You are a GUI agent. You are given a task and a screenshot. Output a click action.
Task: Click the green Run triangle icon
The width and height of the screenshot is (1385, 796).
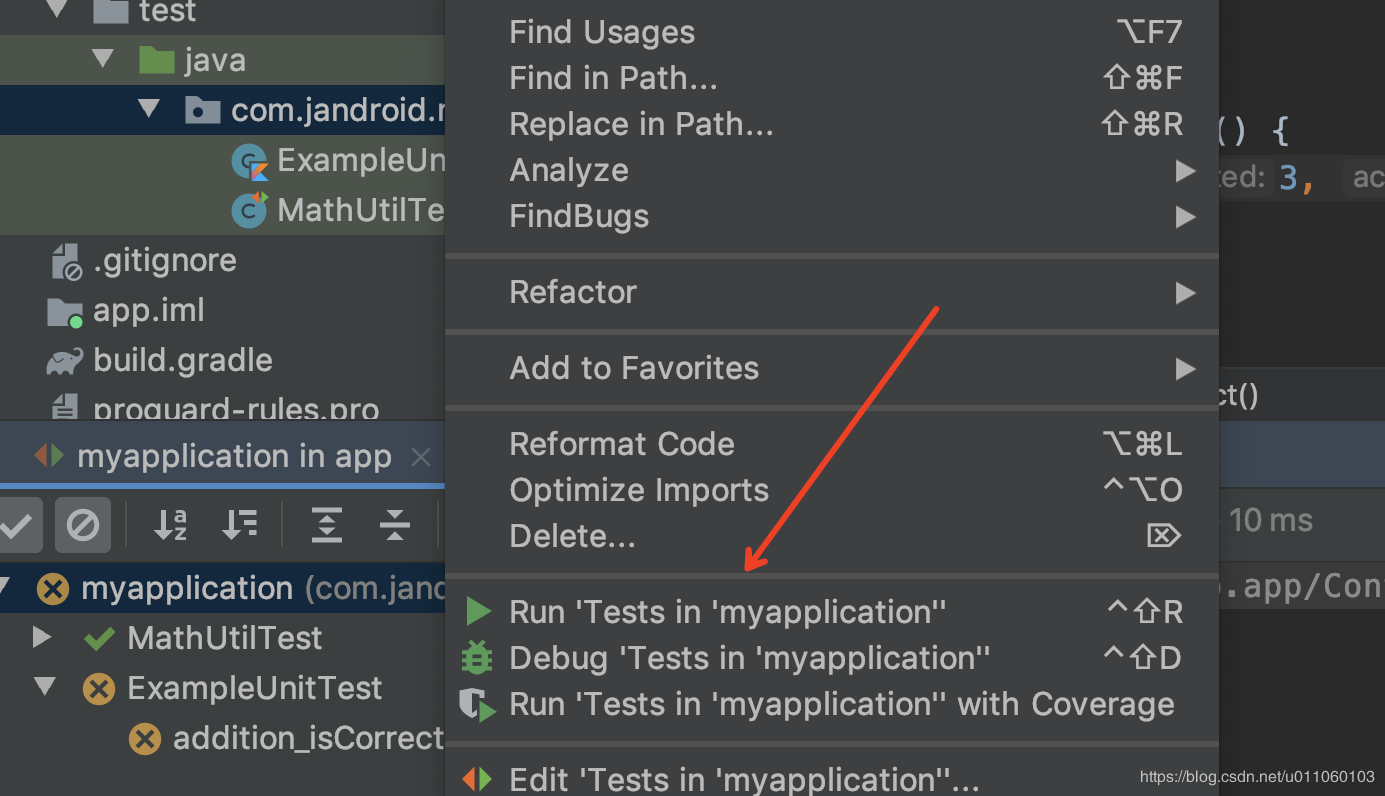pyautogui.click(x=478, y=611)
